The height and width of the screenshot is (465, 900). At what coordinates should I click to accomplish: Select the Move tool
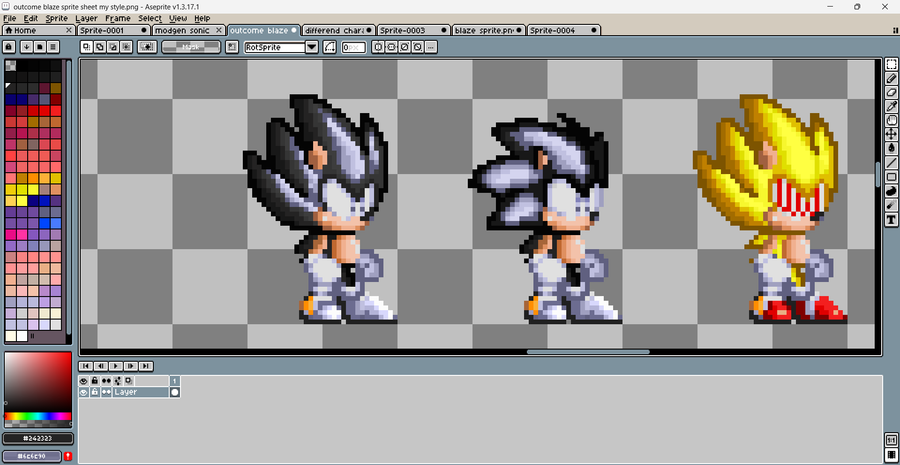pos(891,134)
